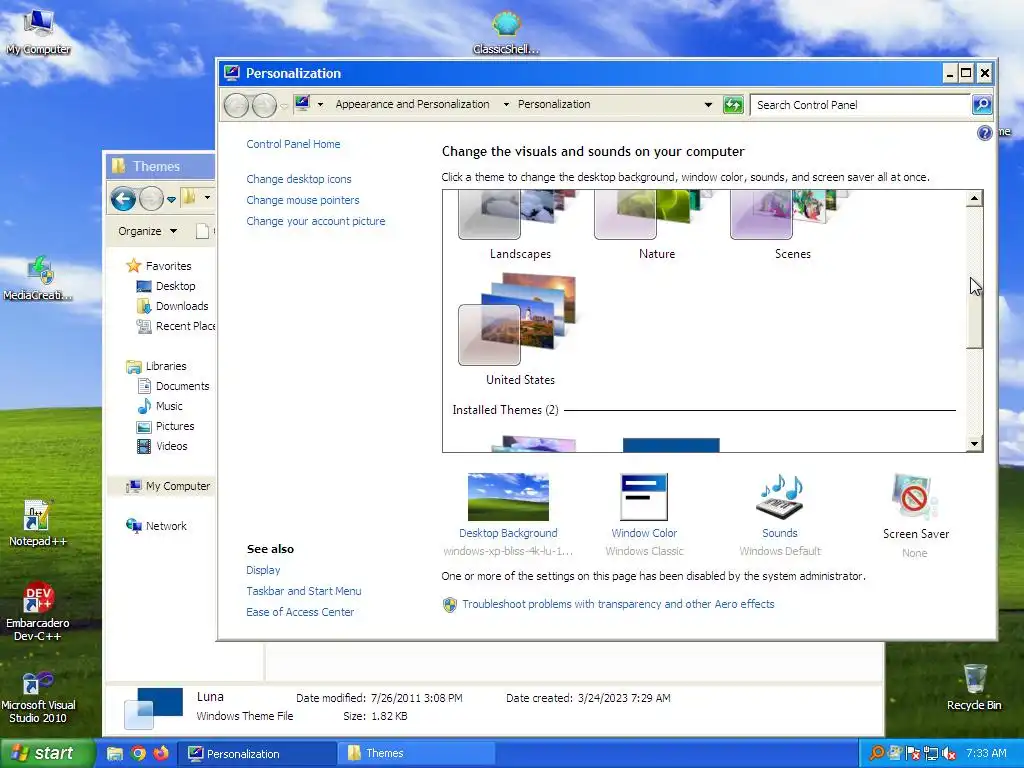
Task: Select the Nature theme
Action: tap(657, 225)
